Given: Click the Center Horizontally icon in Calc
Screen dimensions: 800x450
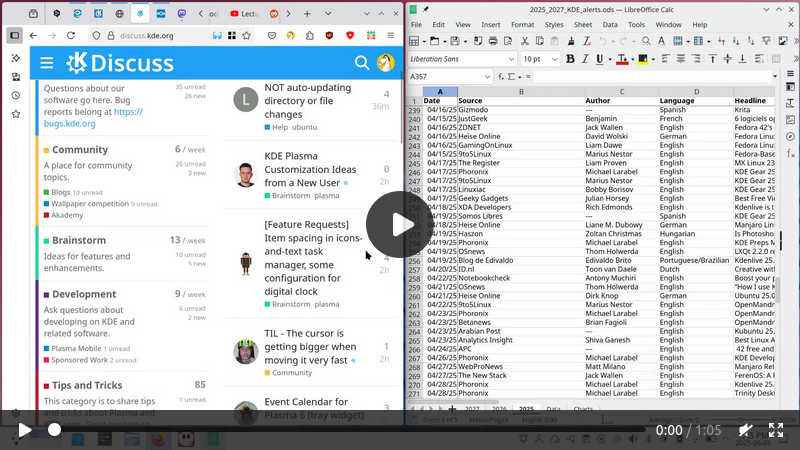Looking at the screenshot, I should [681, 59].
